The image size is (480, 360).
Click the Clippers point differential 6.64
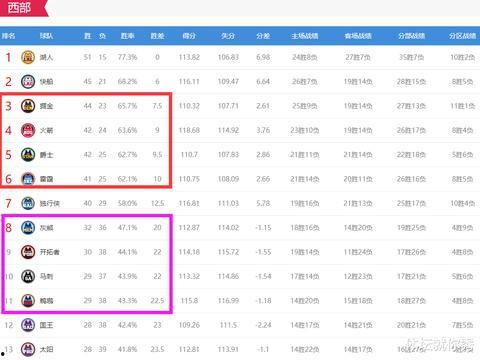(263, 82)
